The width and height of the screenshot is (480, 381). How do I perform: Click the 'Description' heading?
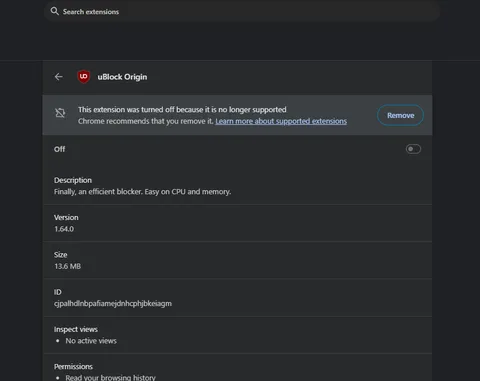click(73, 180)
